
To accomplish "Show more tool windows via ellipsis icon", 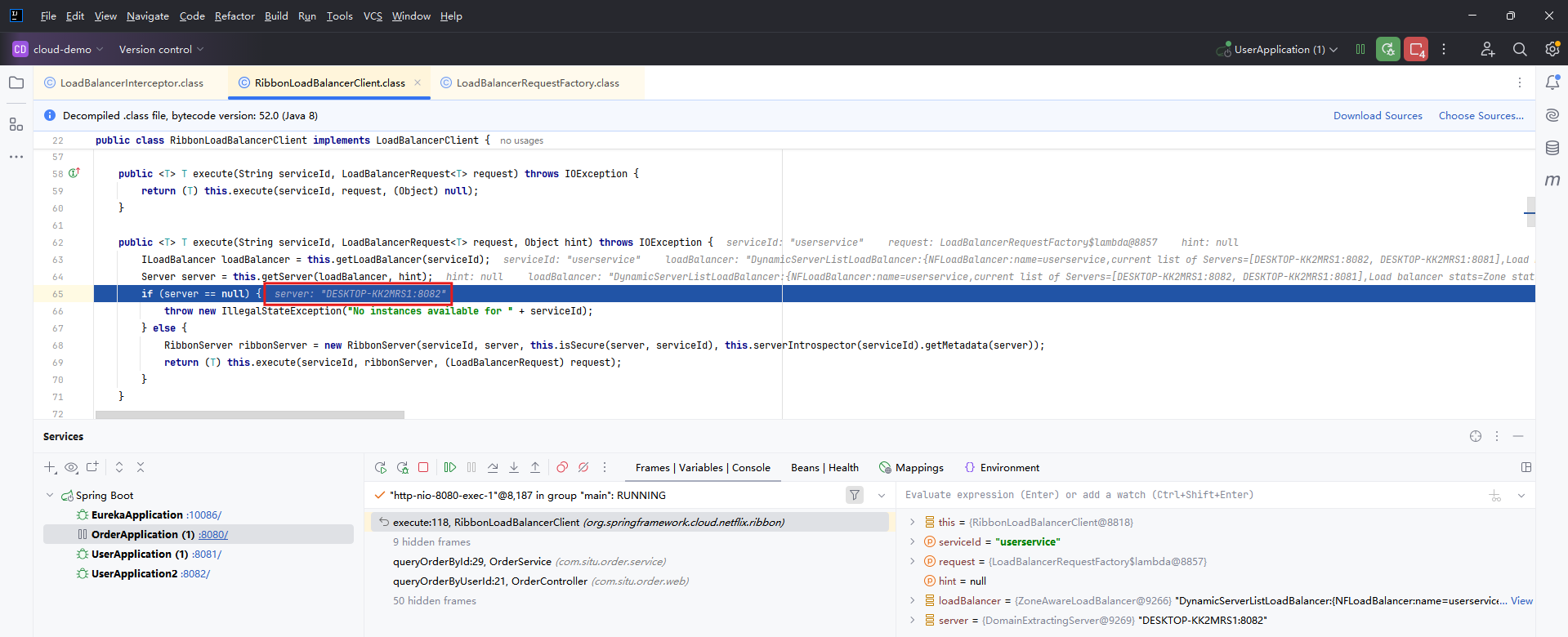I will click(x=16, y=157).
